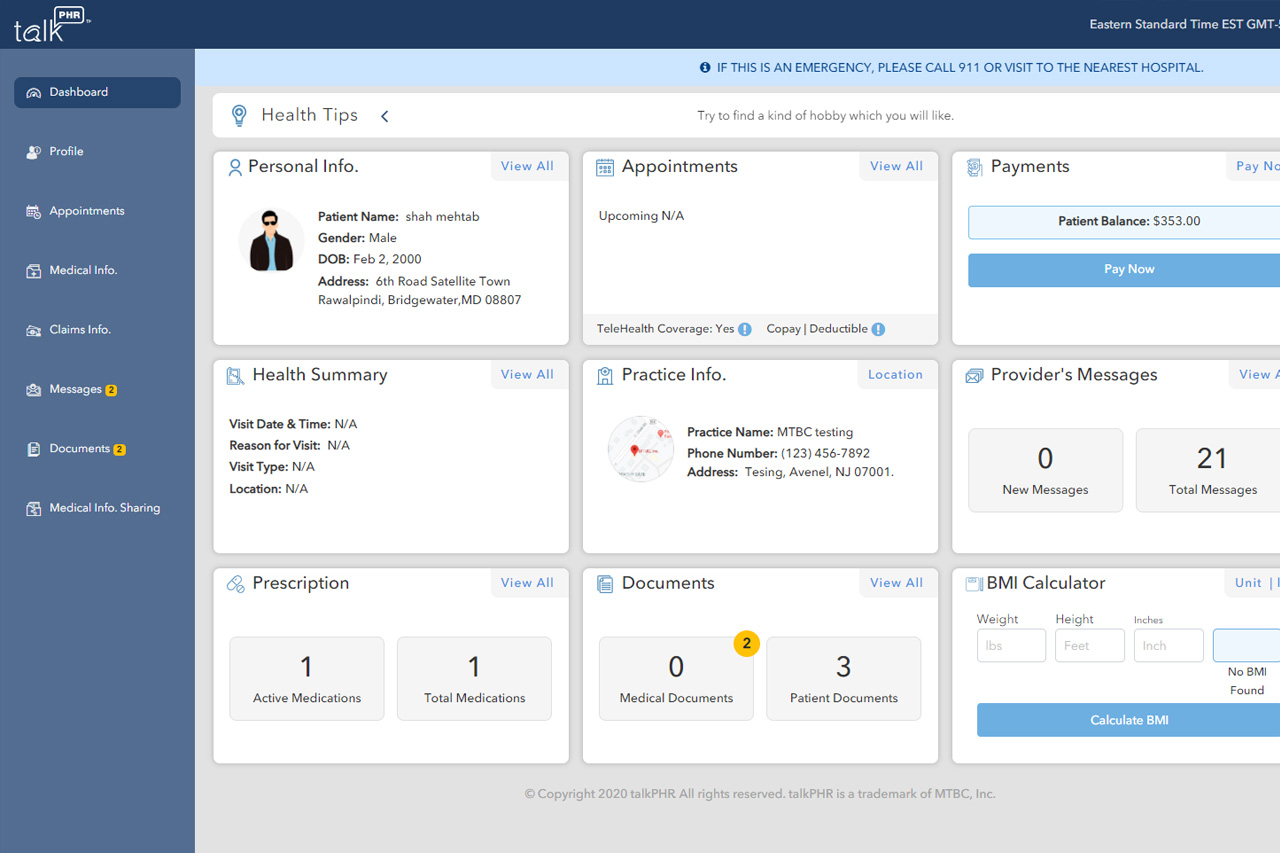This screenshot has height=853, width=1280.
Task: Click the Appointments calendar card icon
Action: (x=605, y=167)
